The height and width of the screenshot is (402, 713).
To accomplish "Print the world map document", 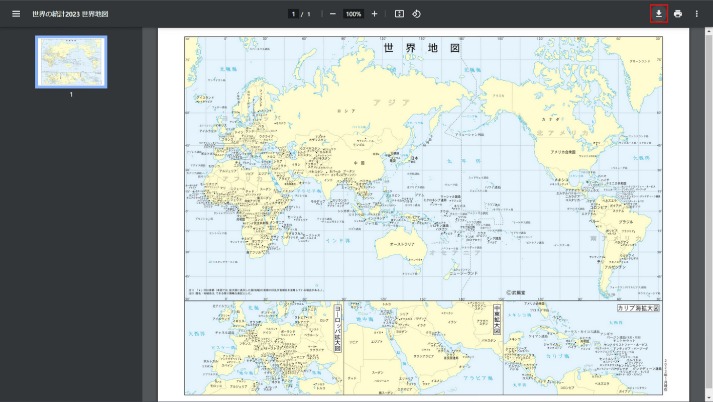I will [678, 14].
